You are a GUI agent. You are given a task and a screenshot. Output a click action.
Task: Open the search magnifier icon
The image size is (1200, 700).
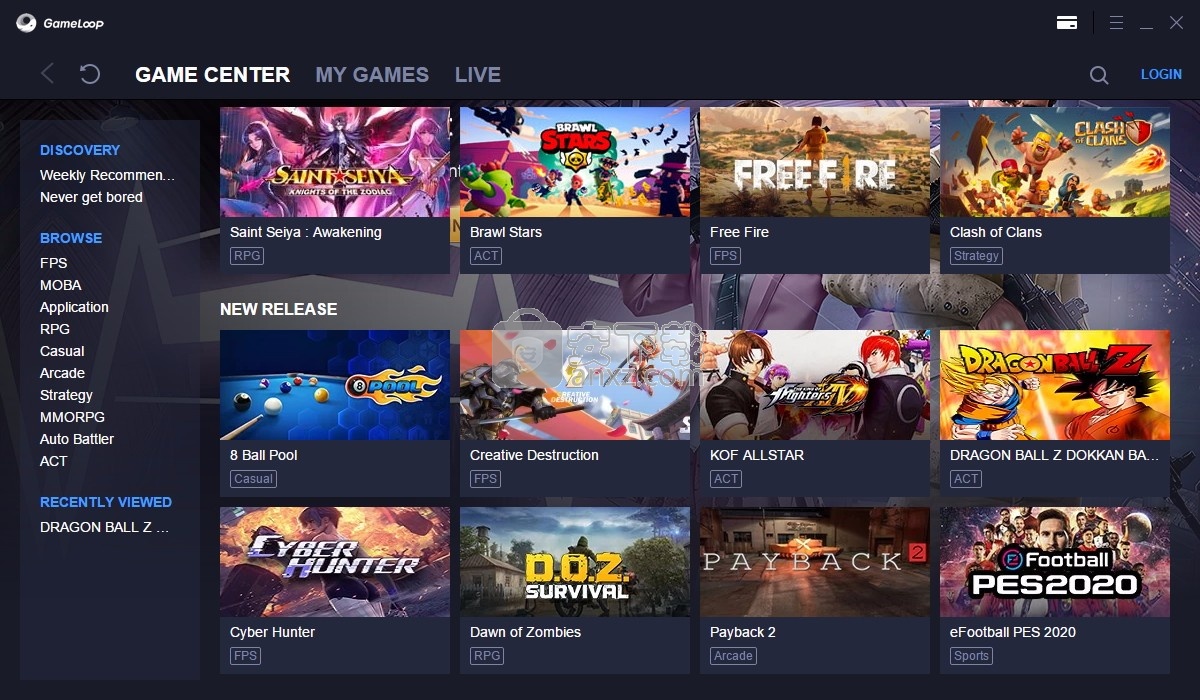[x=1099, y=75]
